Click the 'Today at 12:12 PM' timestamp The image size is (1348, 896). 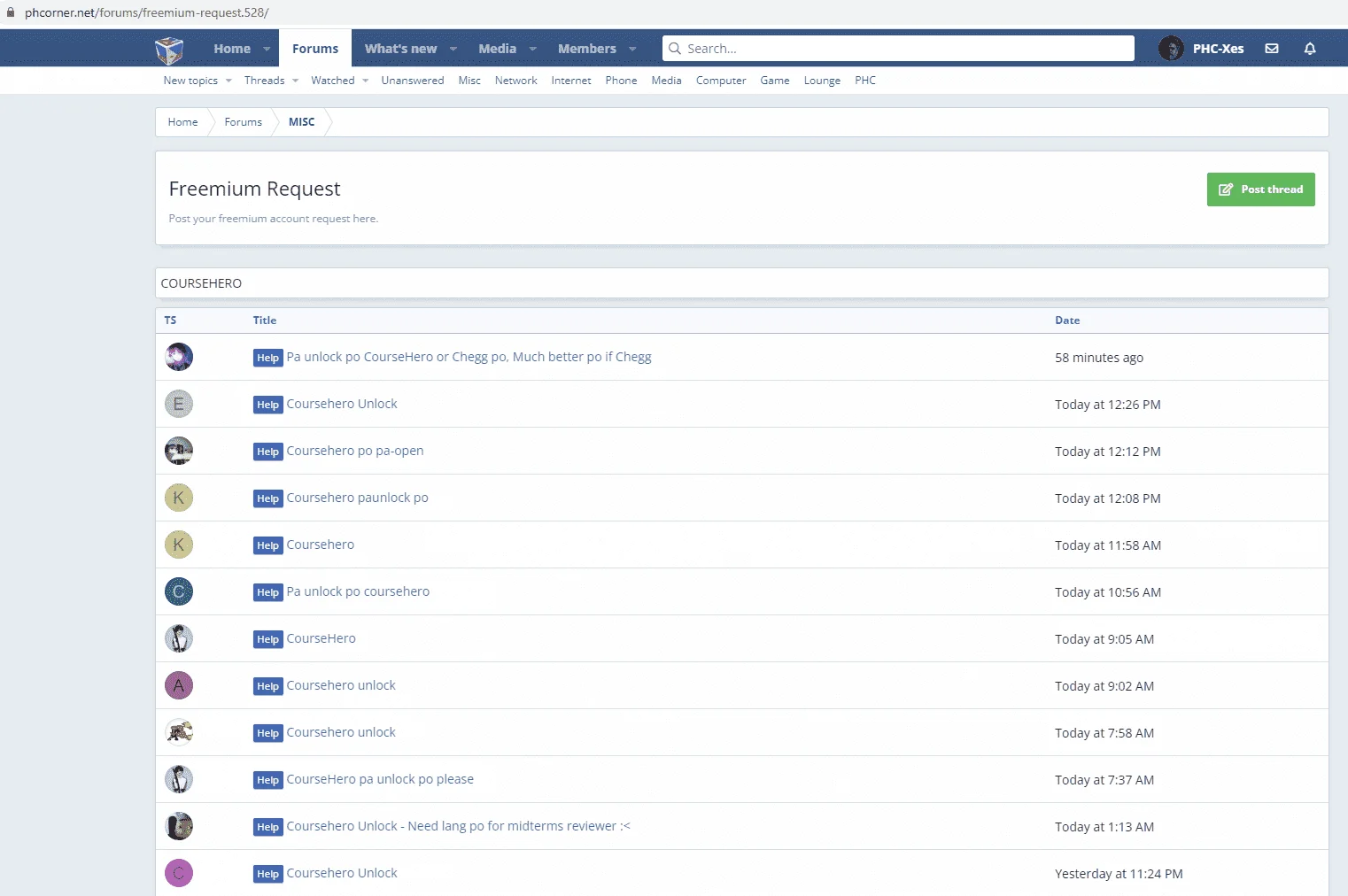[1108, 452]
